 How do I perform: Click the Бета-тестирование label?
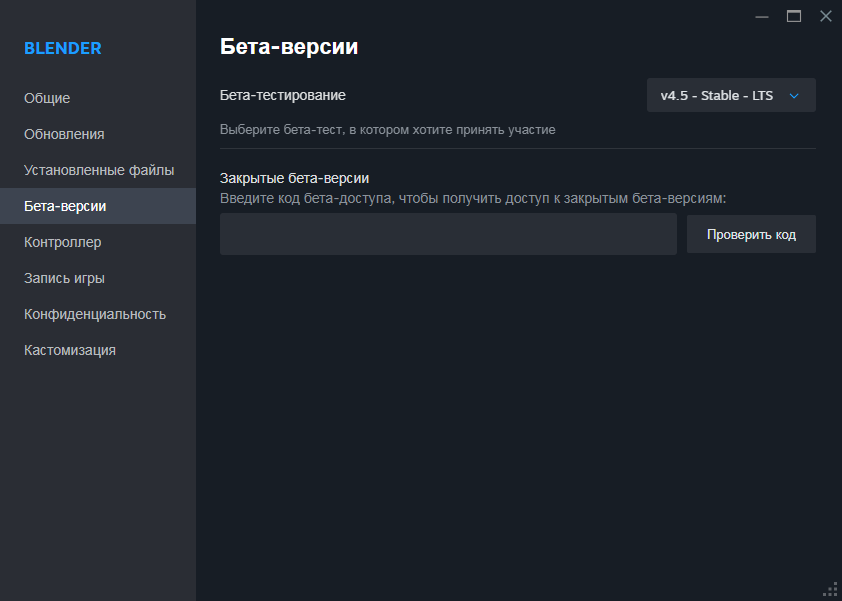pos(283,95)
